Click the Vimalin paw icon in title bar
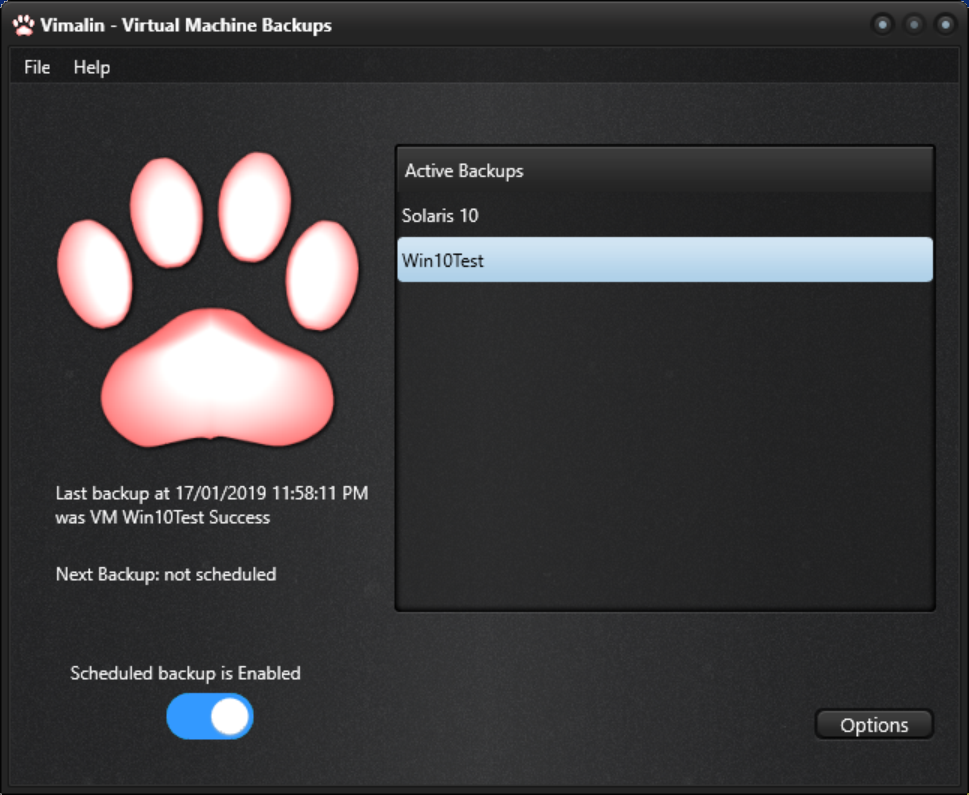 pyautogui.click(x=23, y=25)
